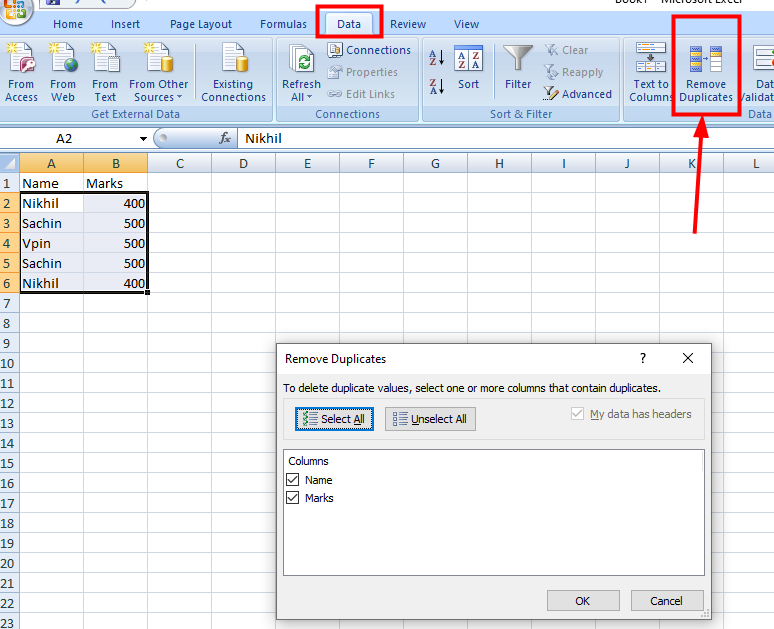Click the Connections button in ribbon
The height and width of the screenshot is (629, 774).
tap(369, 50)
